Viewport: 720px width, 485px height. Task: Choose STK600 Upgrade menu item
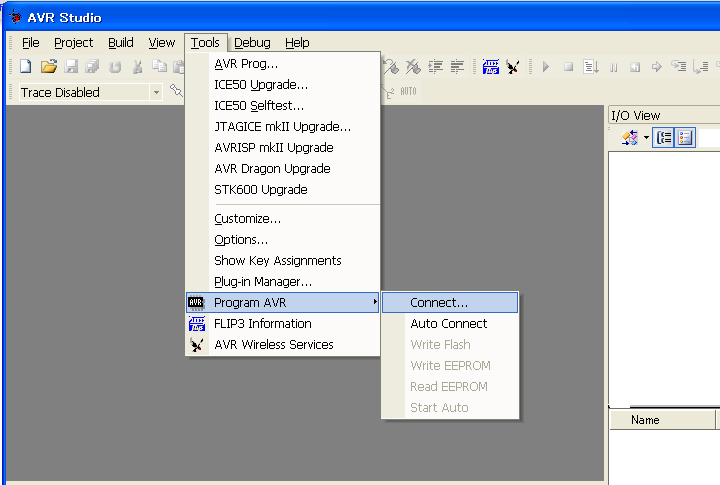(x=283, y=190)
